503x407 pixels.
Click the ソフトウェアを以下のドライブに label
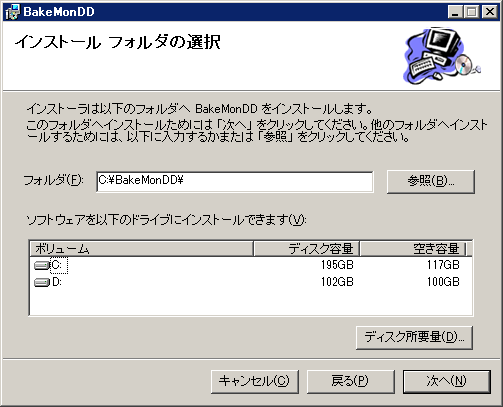tap(166, 220)
